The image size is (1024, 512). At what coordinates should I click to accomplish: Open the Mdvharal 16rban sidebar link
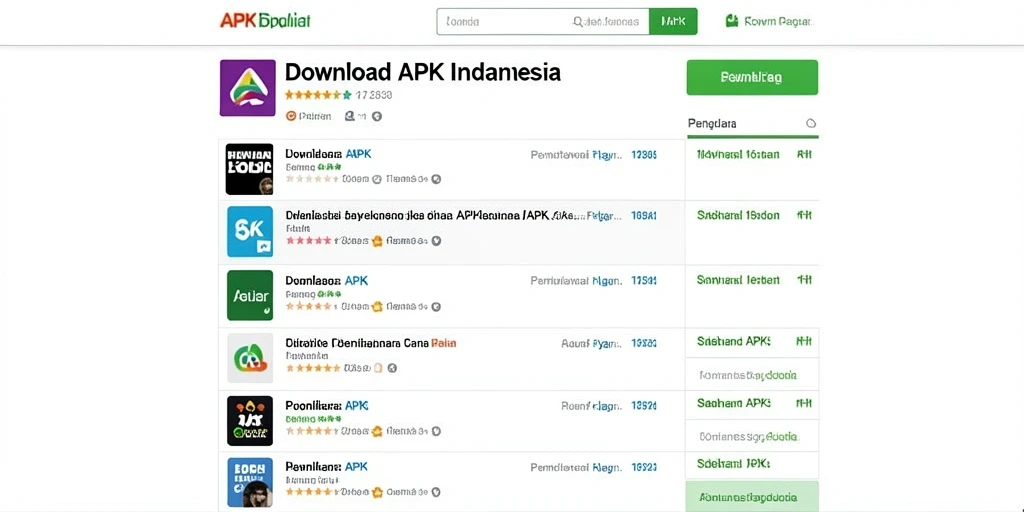(738, 155)
